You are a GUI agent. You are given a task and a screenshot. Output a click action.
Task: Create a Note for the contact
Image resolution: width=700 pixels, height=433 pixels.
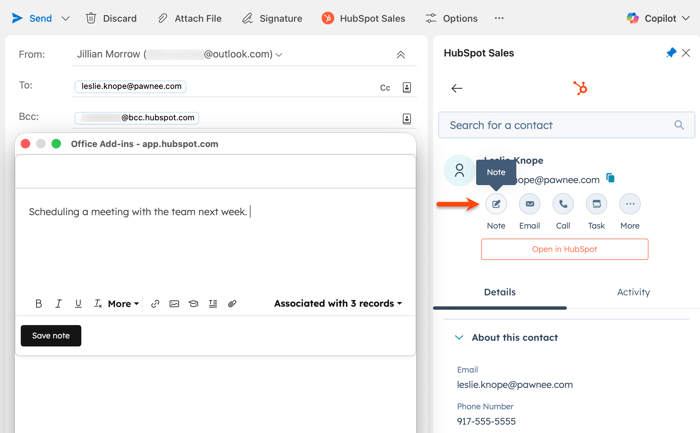tap(496, 204)
